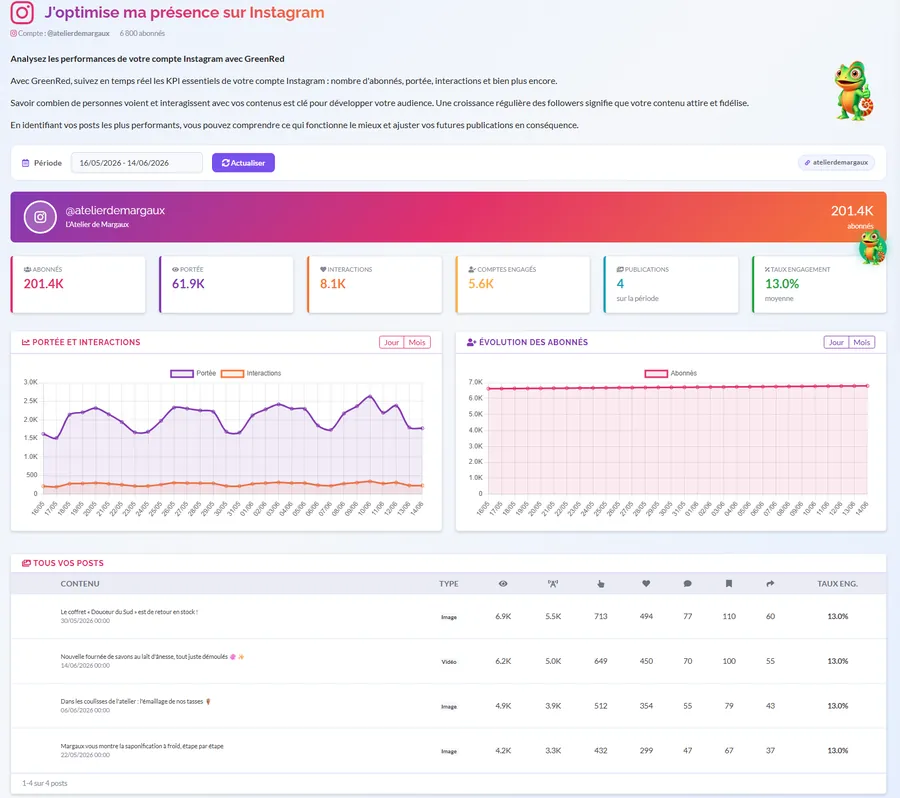Toggle the Abonnés series in the legend
Screen dimensions: 900x798
670,373
